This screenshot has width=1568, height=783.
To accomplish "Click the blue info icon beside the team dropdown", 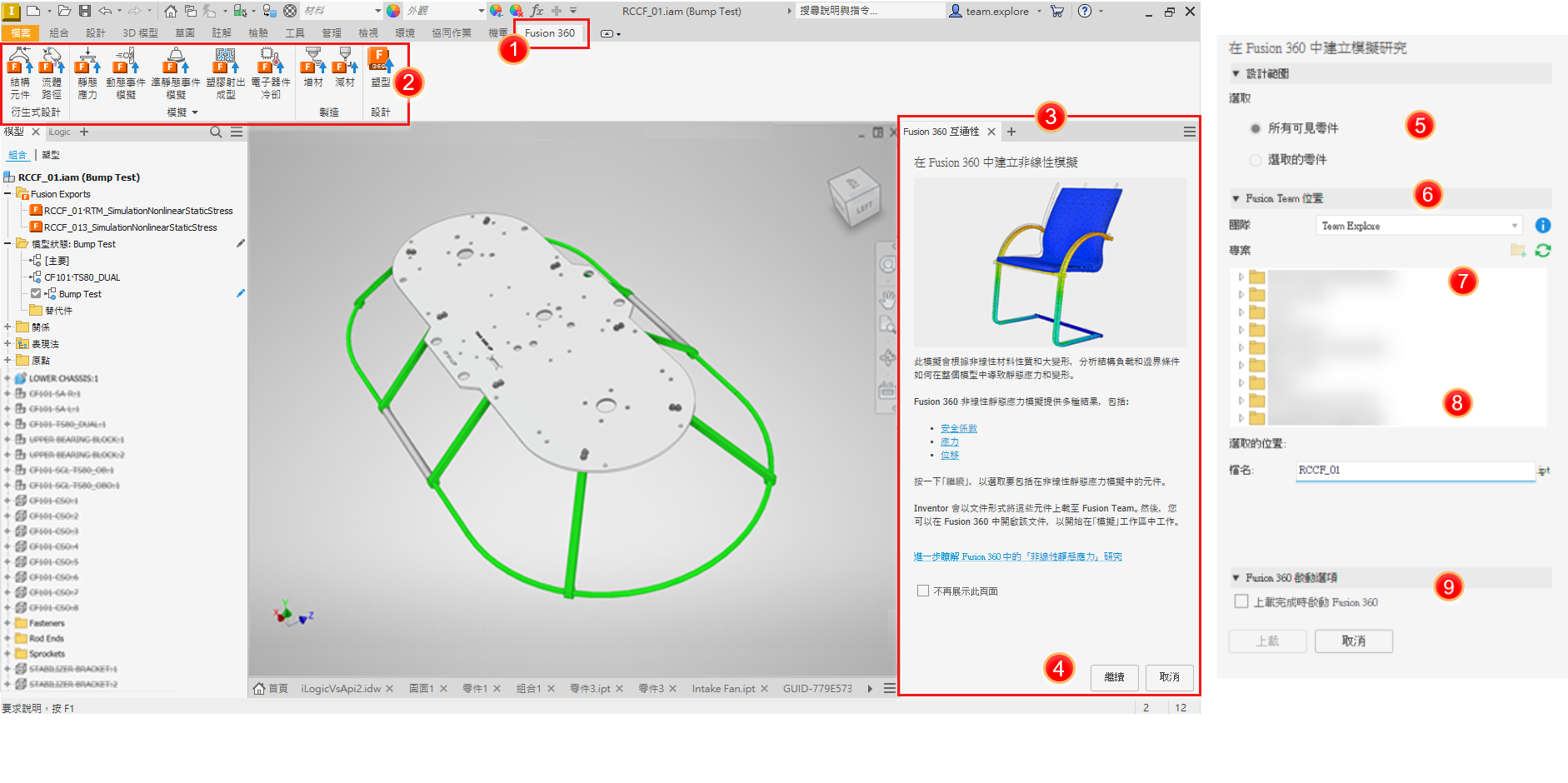I will [1543, 226].
